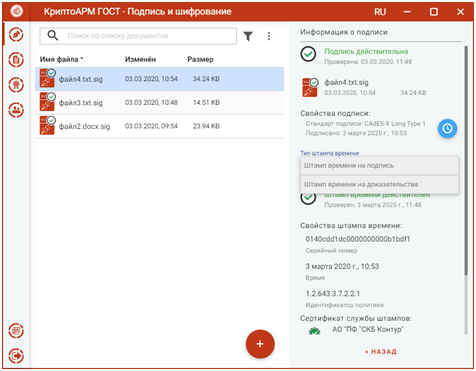The image size is (476, 371).
Task: Click into the document list search field
Action: point(138,36)
